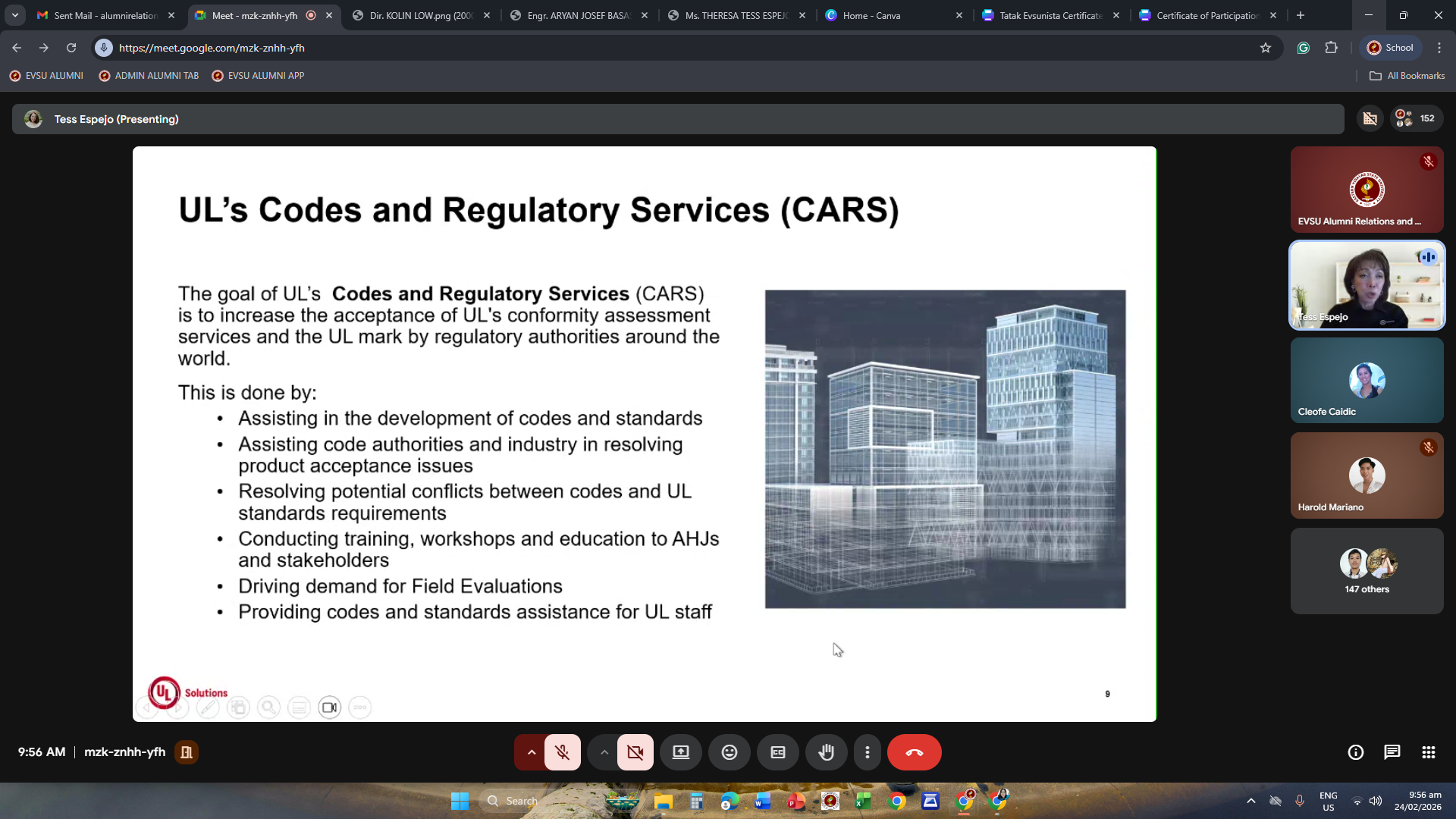1456x819 pixels.
Task: Click the red leave call button
Action: tap(914, 752)
